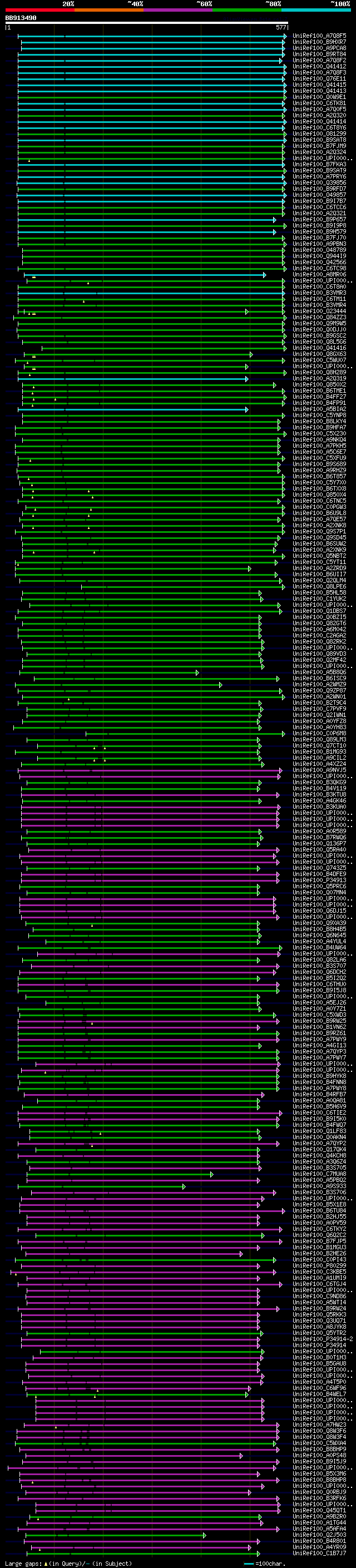Select hit UniRef100_A9PCA8

(319, 48)
